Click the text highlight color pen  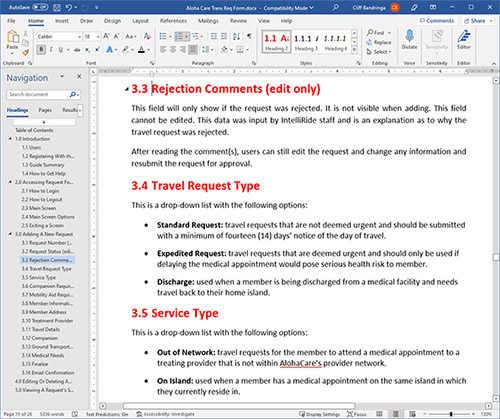coord(125,50)
